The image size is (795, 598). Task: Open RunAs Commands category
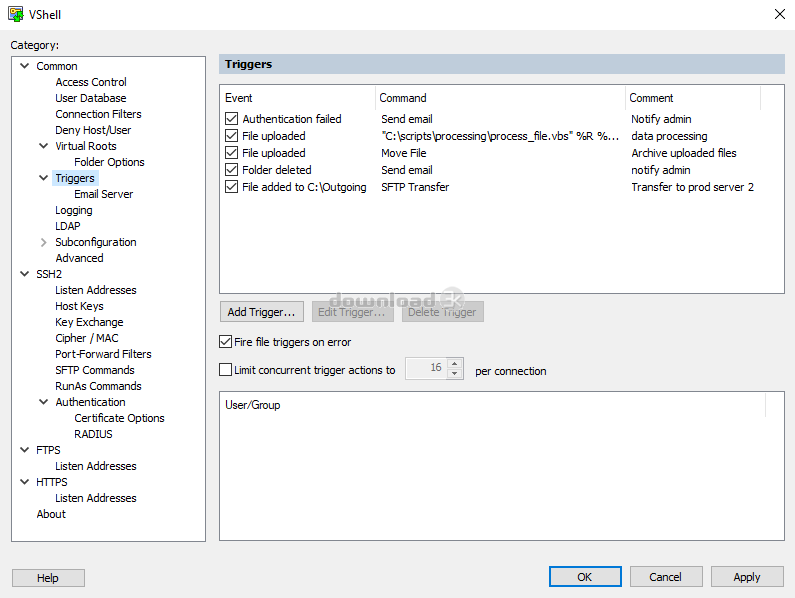(x=98, y=386)
